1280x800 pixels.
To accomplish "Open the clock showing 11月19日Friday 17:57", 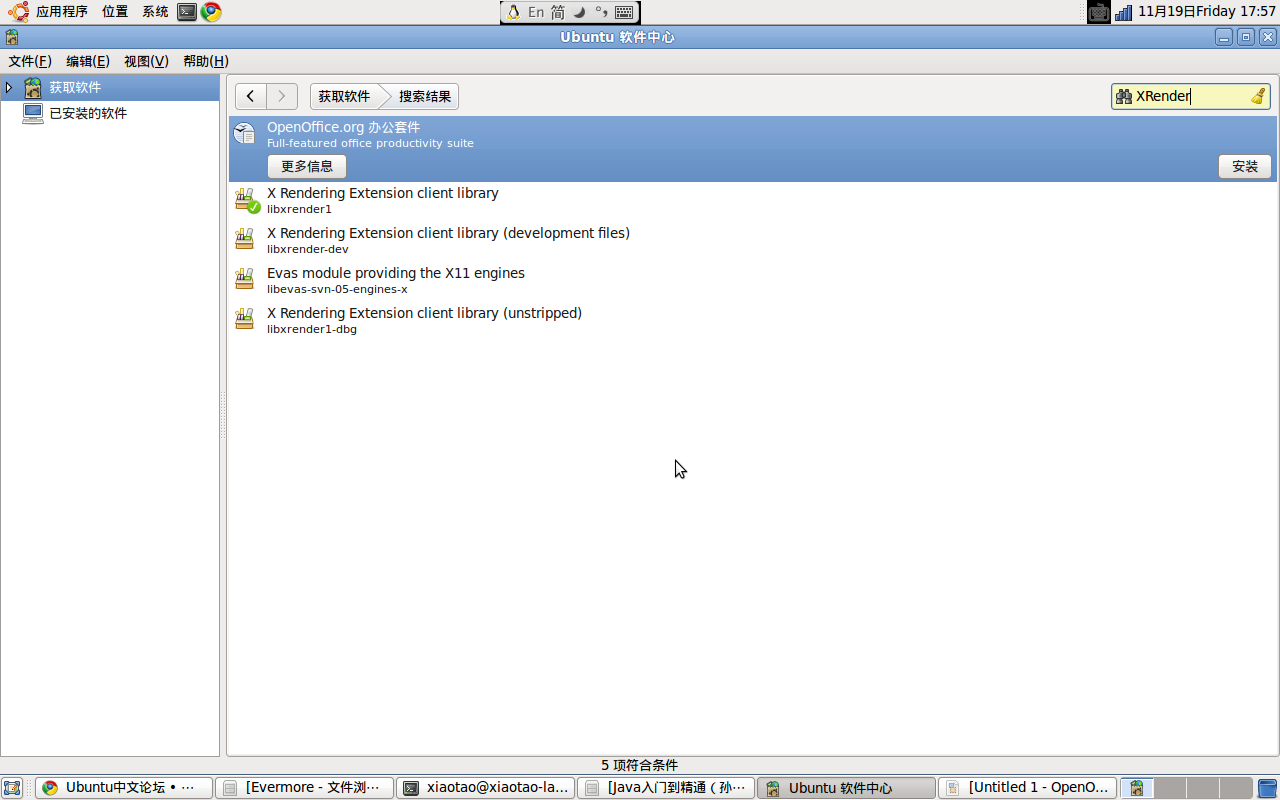I will coord(1207,12).
